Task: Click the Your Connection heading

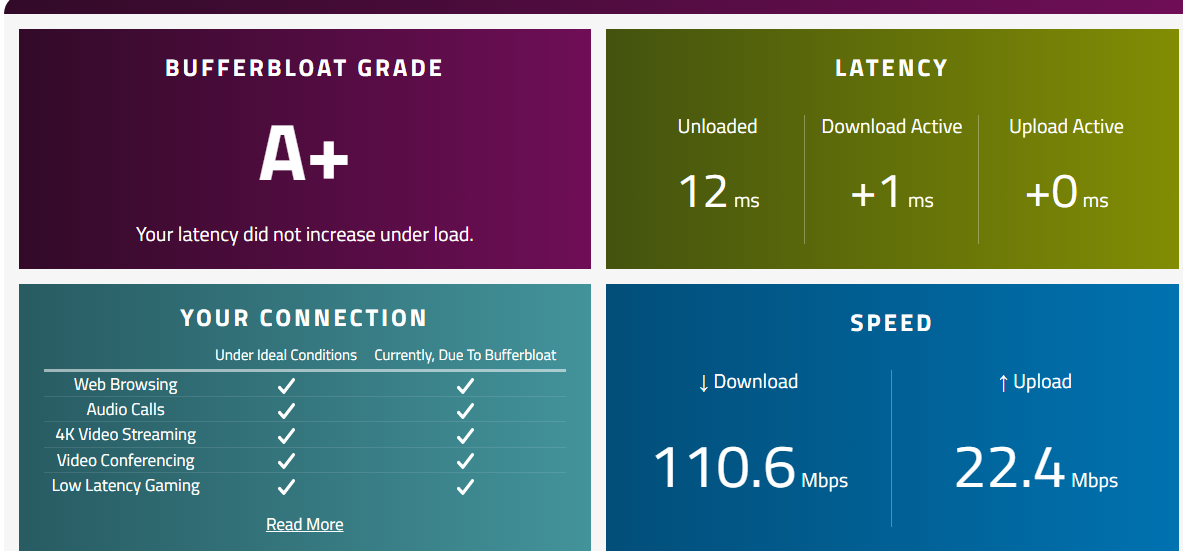Action: click(x=304, y=318)
